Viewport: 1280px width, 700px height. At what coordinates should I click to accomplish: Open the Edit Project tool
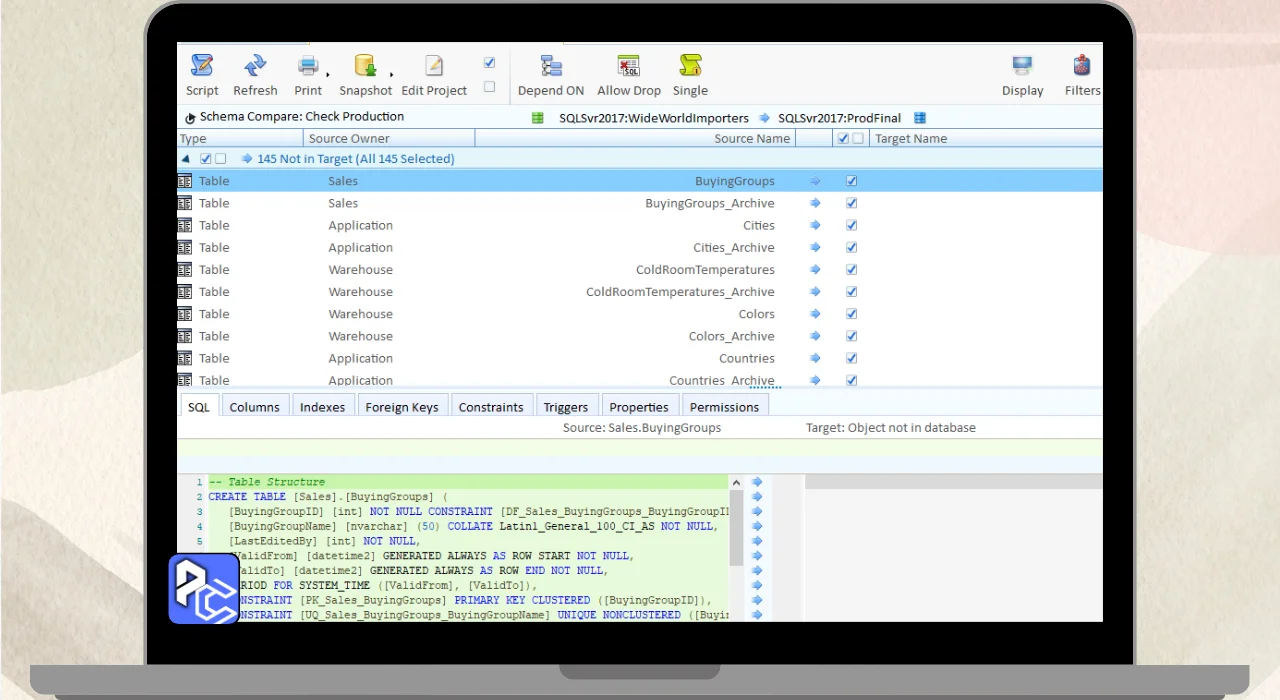434,67
